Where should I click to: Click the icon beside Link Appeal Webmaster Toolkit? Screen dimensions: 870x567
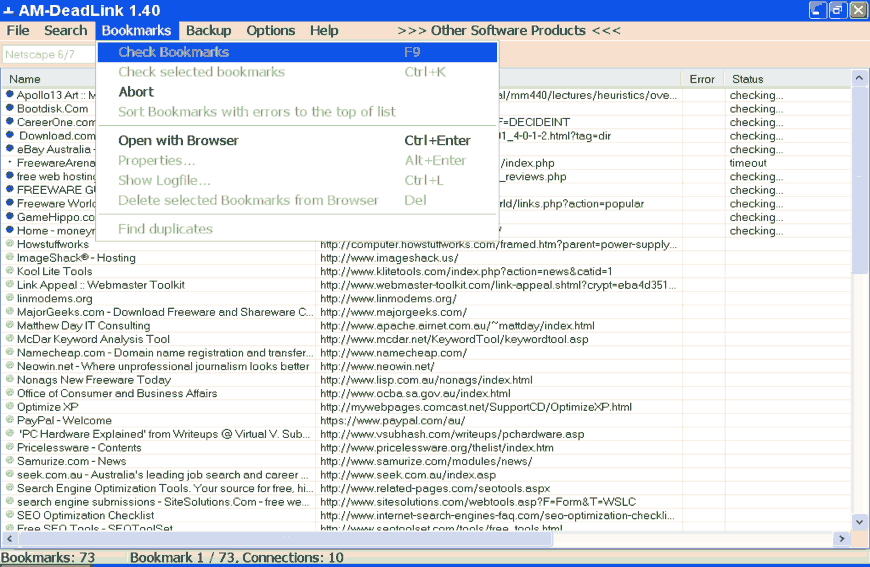(x=9, y=284)
